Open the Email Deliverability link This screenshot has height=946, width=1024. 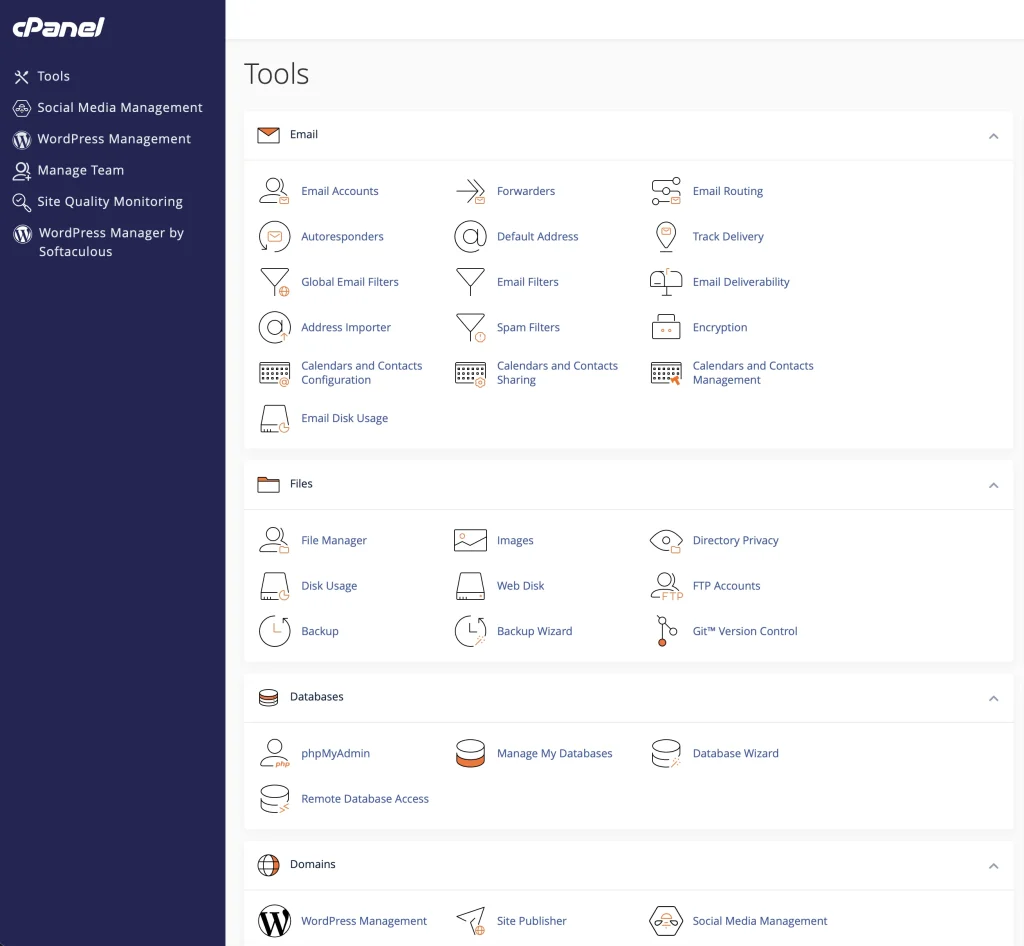740,282
